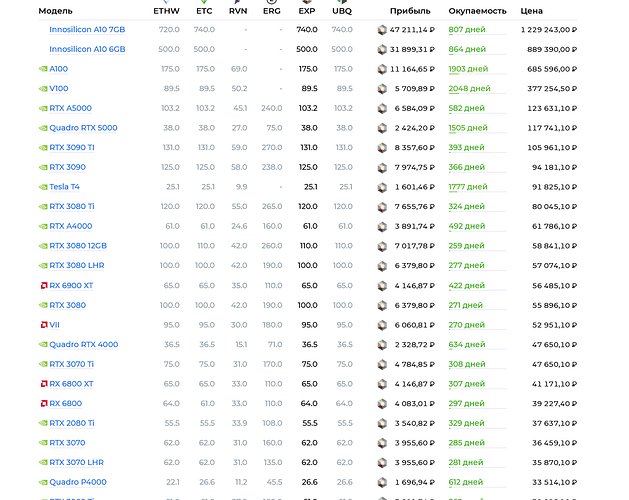
Task: Click coin icon in RTX 3080 12GB row
Action: [x=382, y=246]
